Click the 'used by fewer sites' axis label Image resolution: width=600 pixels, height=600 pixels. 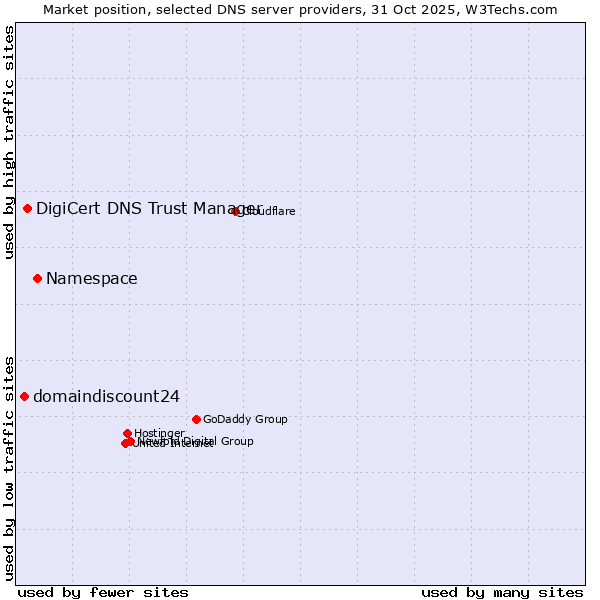tap(103, 592)
